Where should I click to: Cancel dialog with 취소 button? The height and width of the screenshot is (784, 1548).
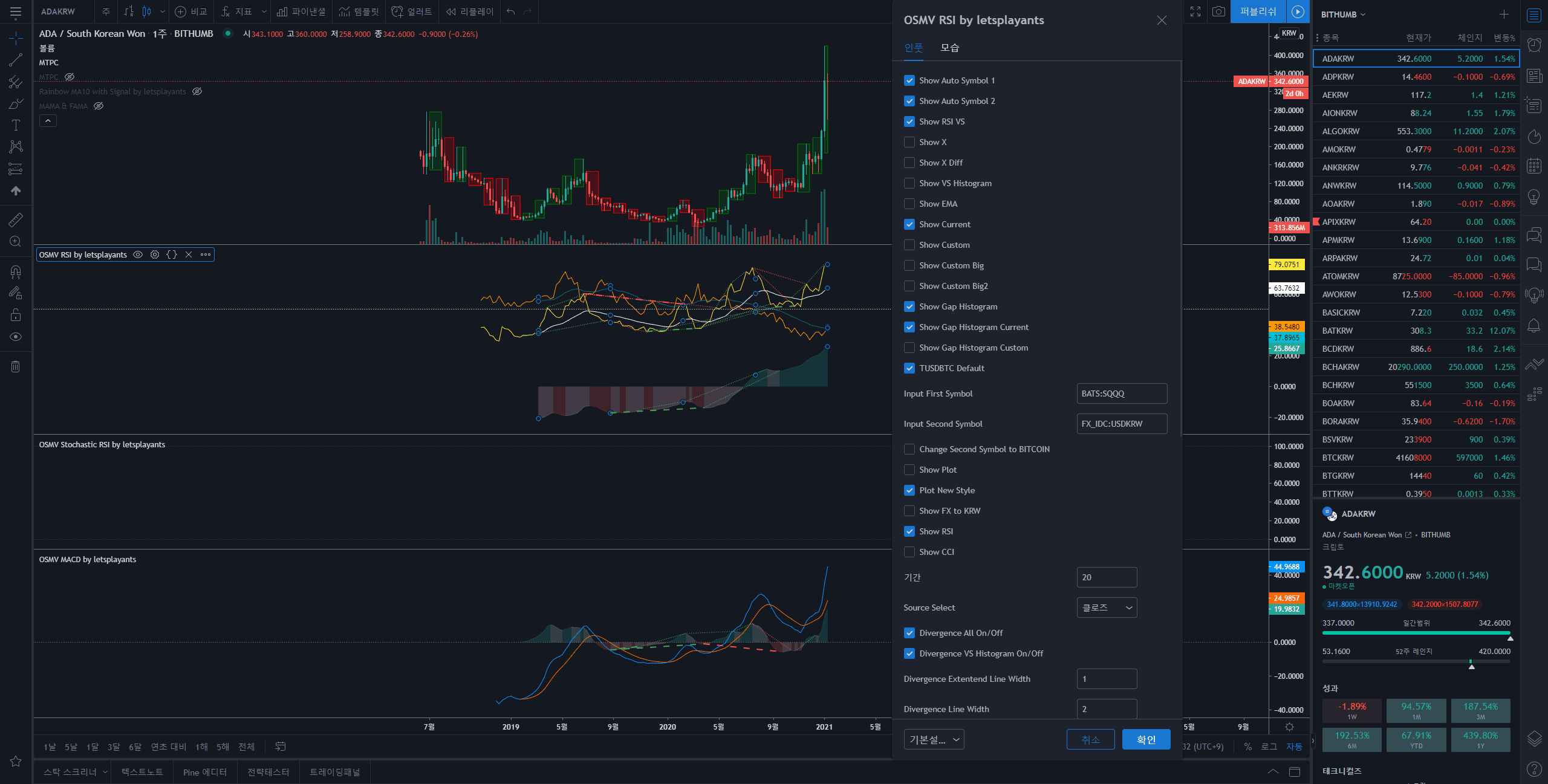click(1090, 739)
